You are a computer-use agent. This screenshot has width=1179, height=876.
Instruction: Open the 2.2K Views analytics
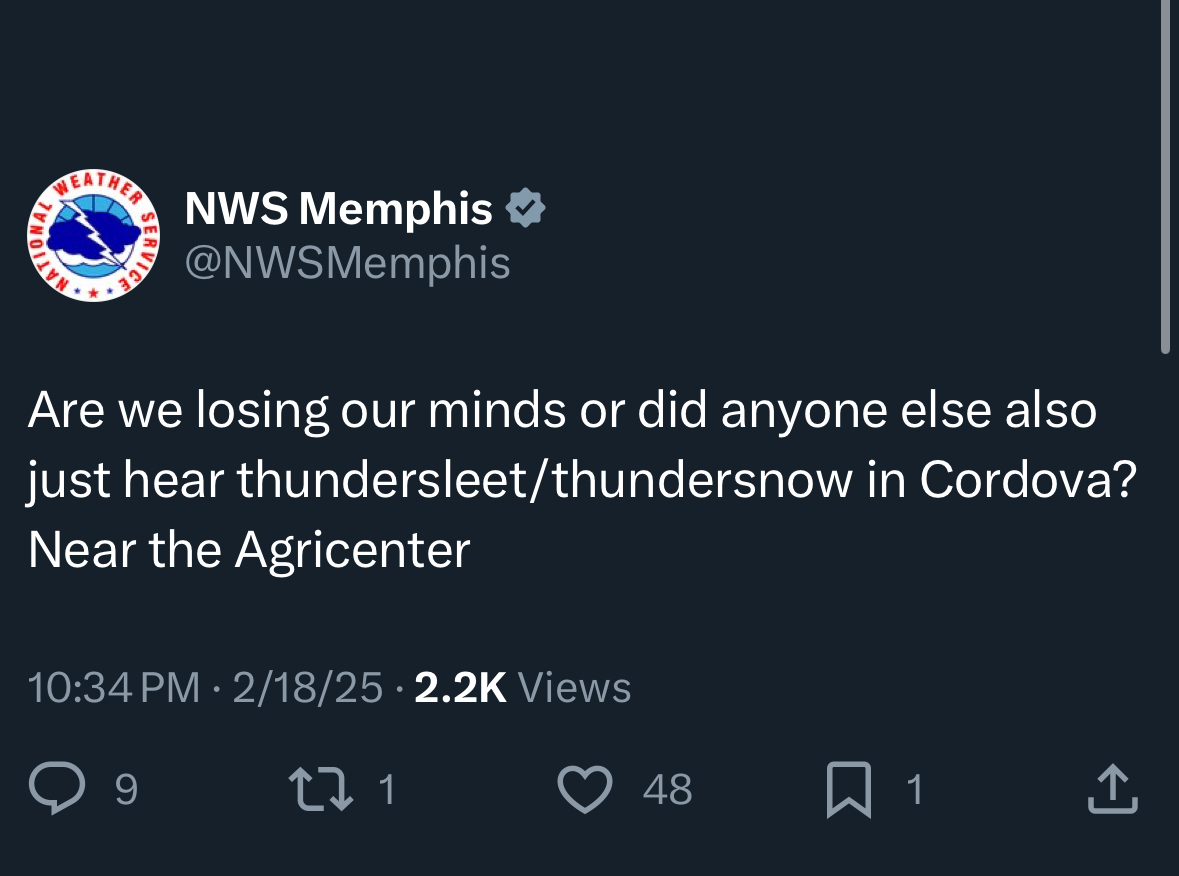coord(522,687)
